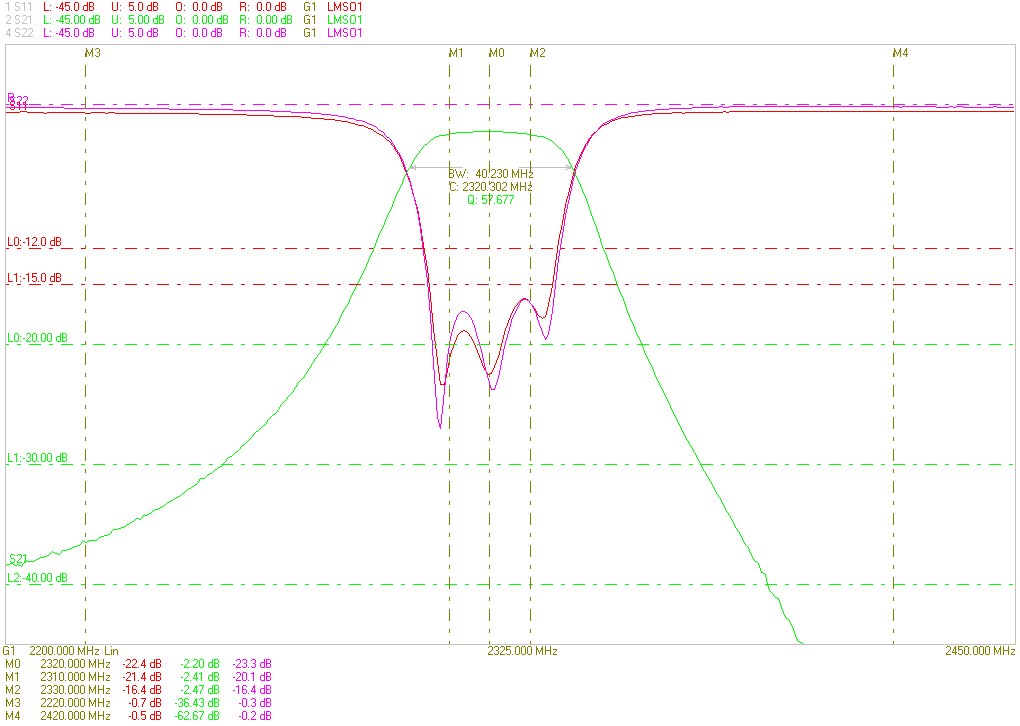Screen dimensions: 1020x726
Task: Click the '-0.7 dB' S11 value for M3
Action: (146, 703)
